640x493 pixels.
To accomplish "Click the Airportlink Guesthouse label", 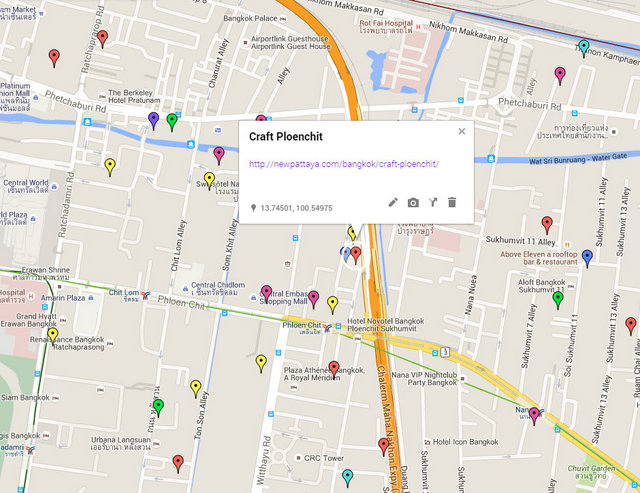I will pyautogui.click(x=290, y=42).
